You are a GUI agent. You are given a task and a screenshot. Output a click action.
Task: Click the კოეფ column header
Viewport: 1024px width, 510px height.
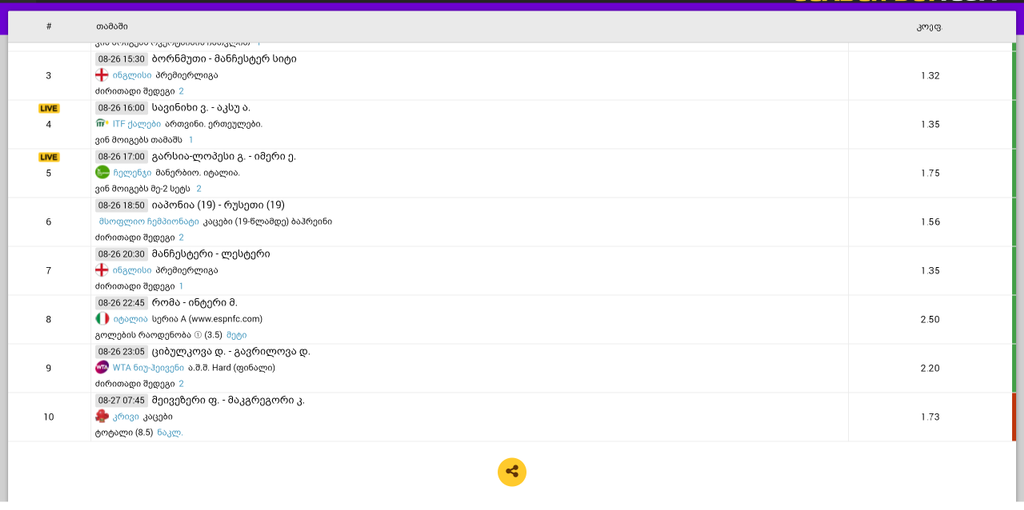pyautogui.click(x=929, y=27)
